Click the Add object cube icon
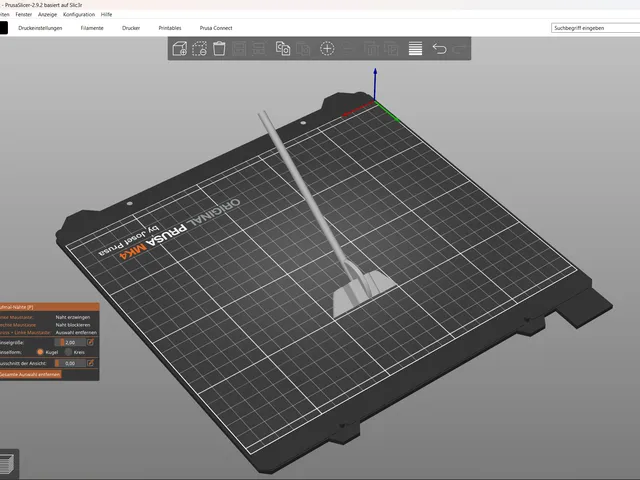This screenshot has height=480, width=640. click(180, 49)
